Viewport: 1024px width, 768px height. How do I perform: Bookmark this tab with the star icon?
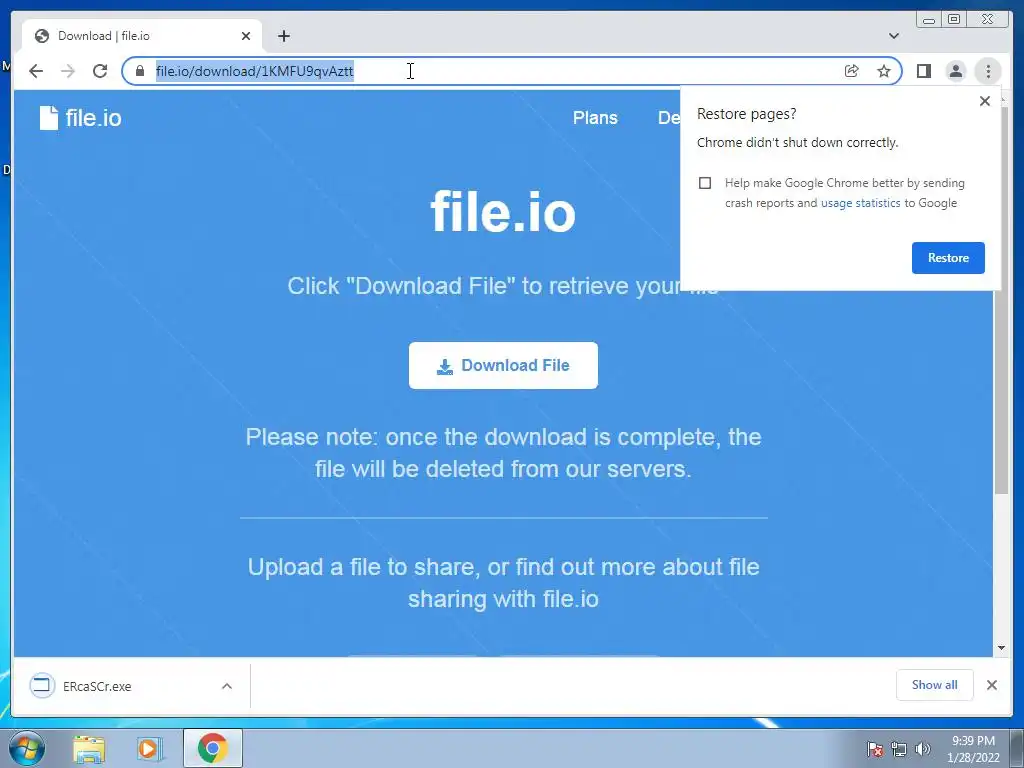click(884, 71)
